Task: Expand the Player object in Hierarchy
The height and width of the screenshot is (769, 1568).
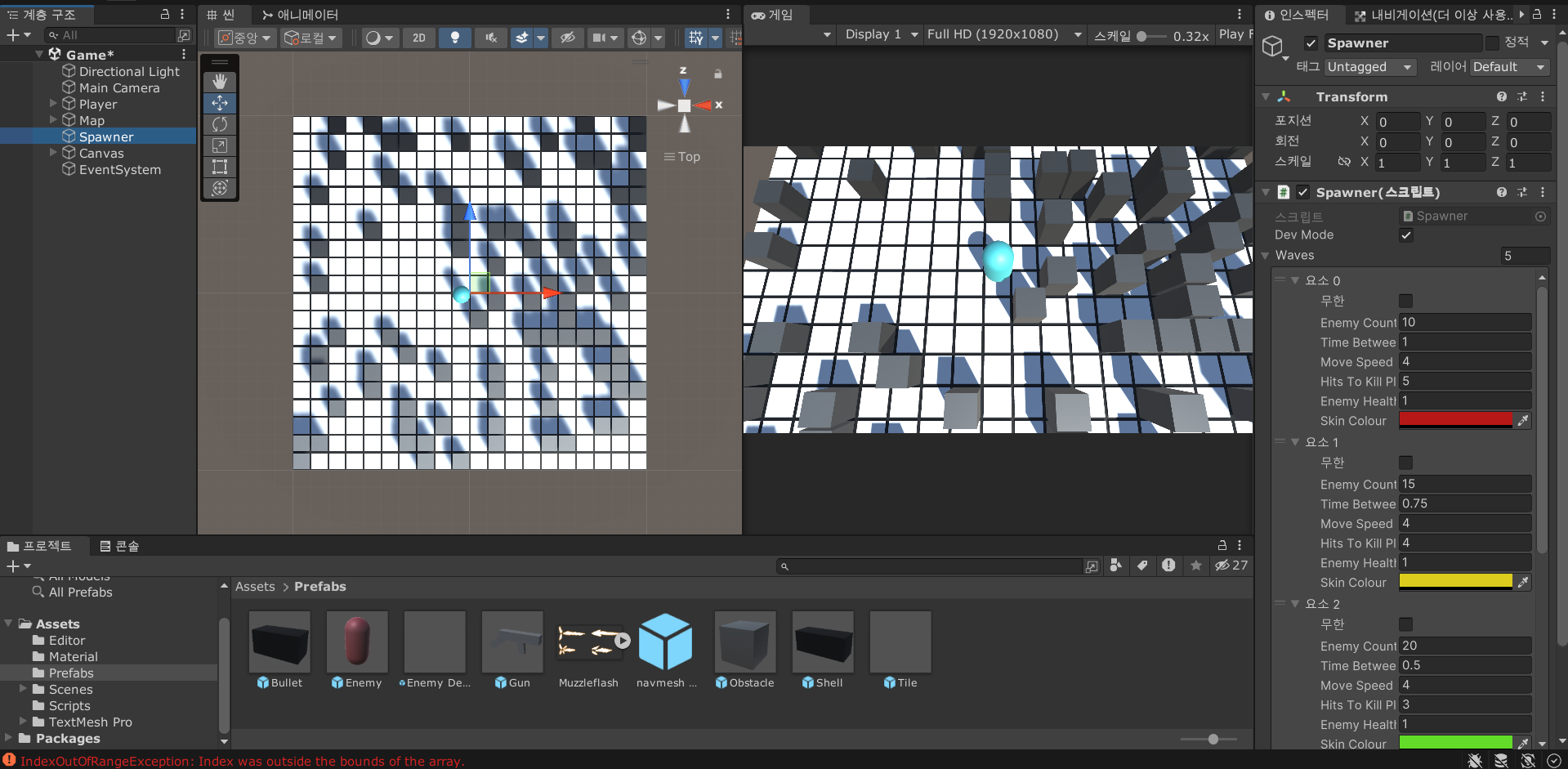Action: pos(53,104)
